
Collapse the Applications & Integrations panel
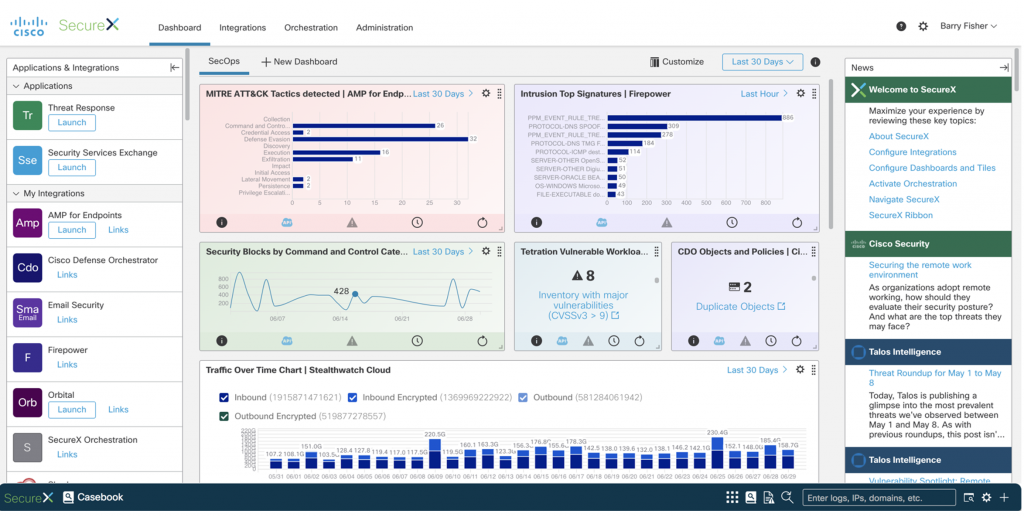tap(174, 68)
